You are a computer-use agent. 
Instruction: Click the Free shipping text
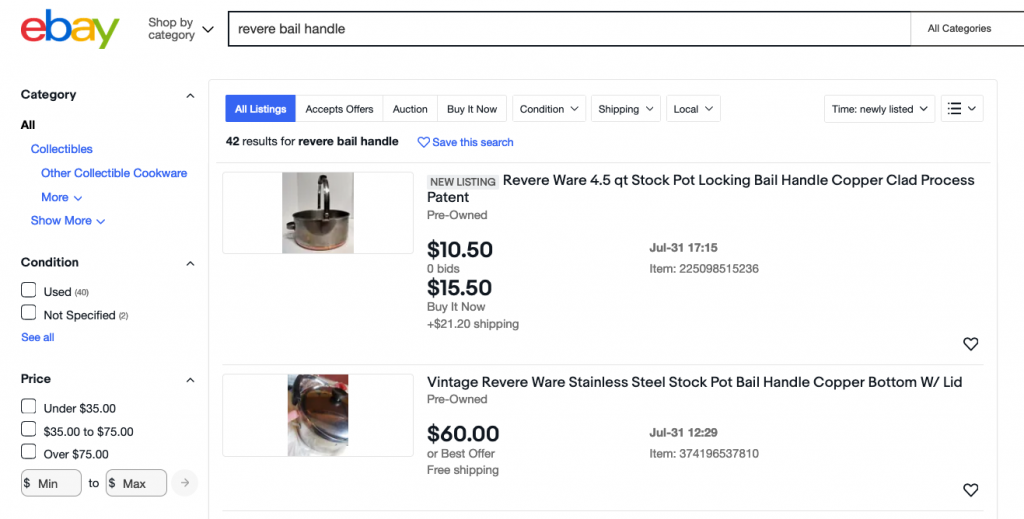[463, 470]
